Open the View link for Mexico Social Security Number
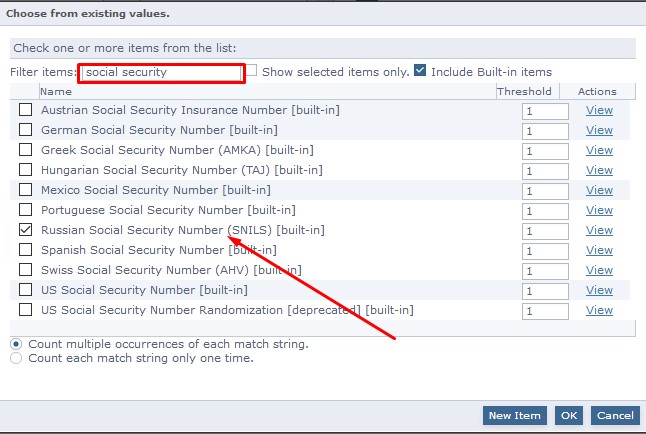Image resolution: width=646 pixels, height=434 pixels. (599, 190)
